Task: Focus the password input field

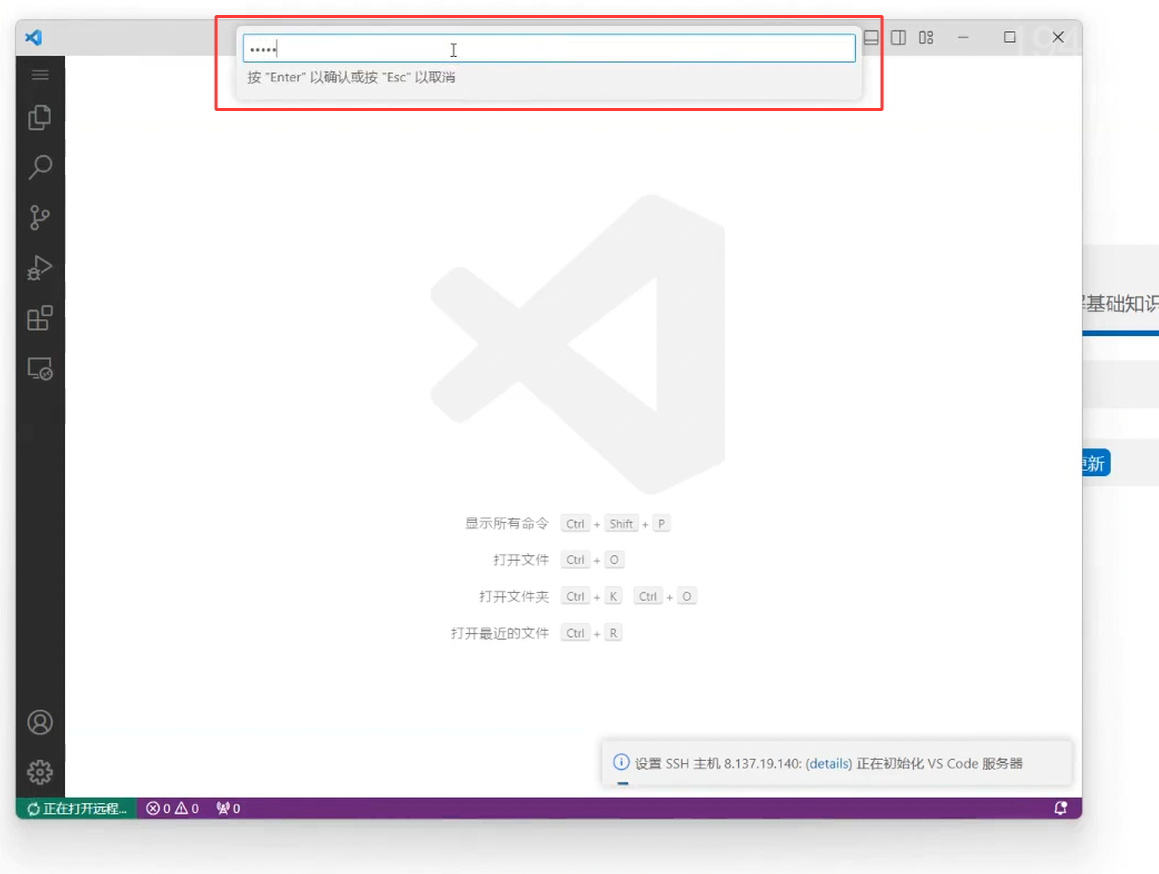Action: coord(549,49)
